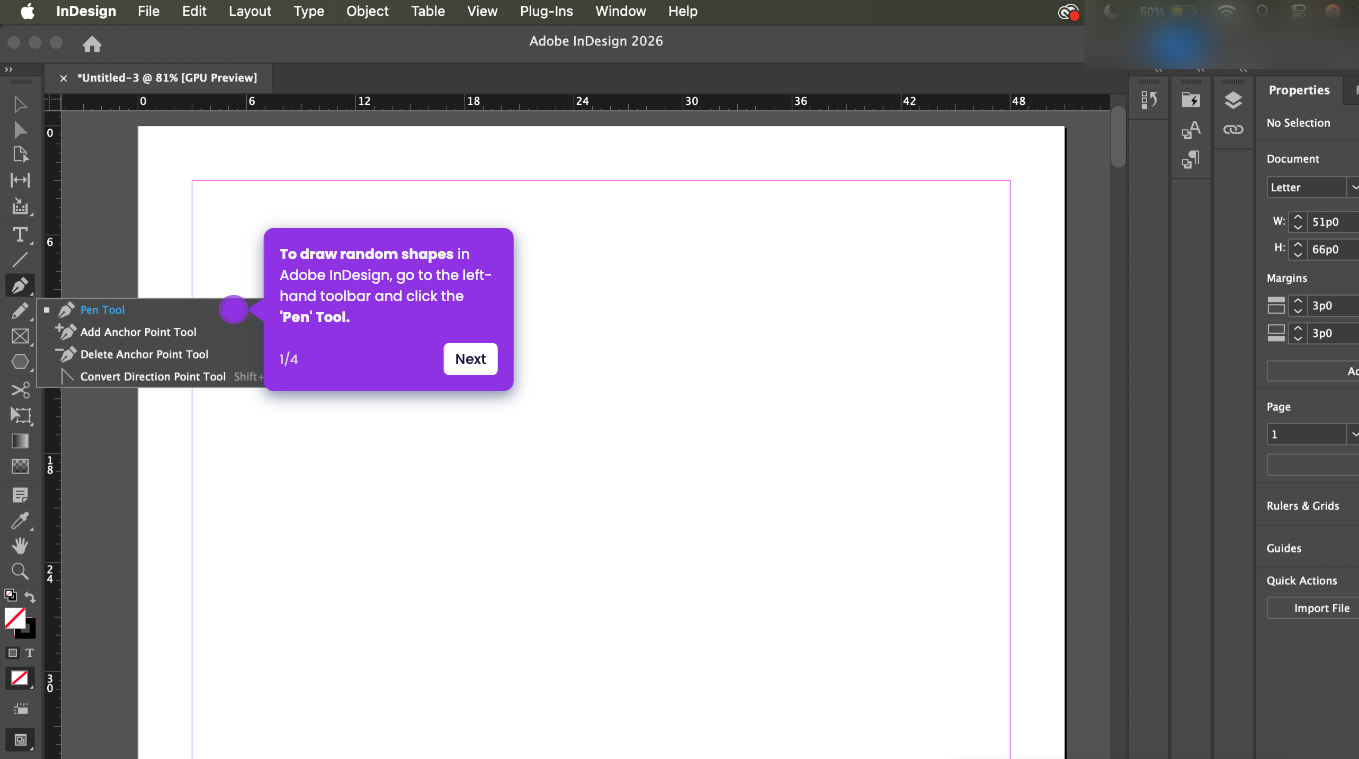Screen dimensions: 1359x759
Task: Click Next in the tutorial tooltip
Action: 470,359
